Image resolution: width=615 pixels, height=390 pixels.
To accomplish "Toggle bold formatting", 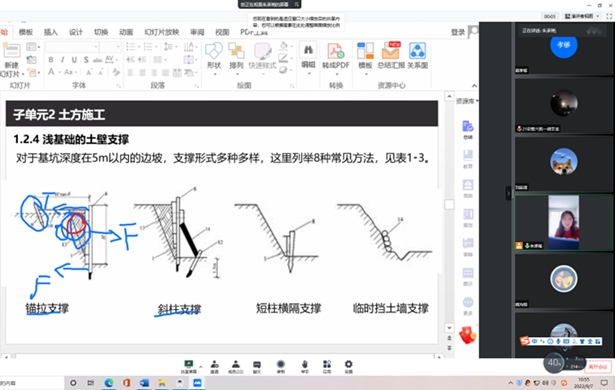I will pos(51,60).
